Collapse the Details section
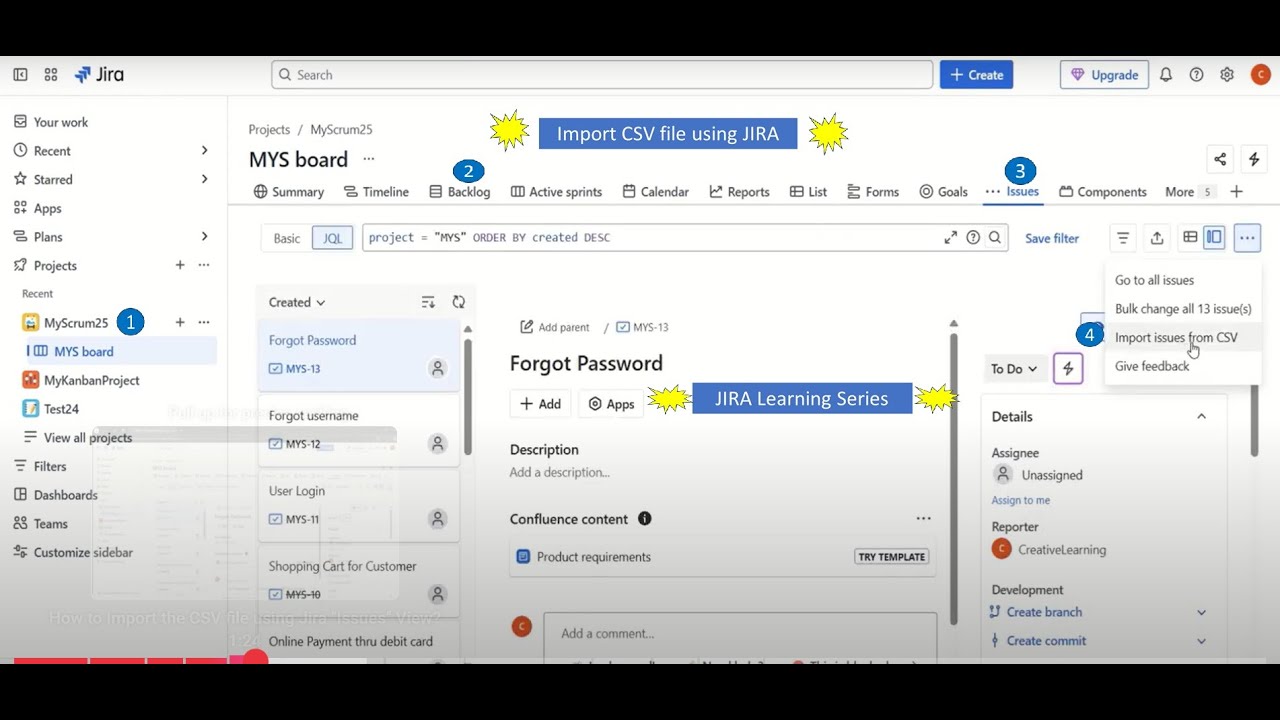This screenshot has width=1280, height=720. tap(1201, 417)
